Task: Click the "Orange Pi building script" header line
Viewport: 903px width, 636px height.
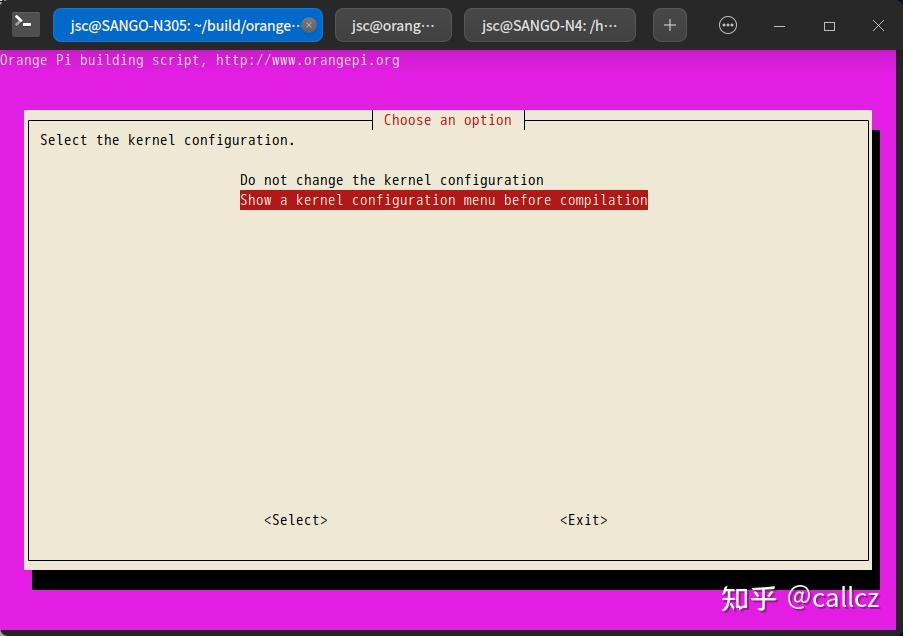Action: (x=100, y=60)
